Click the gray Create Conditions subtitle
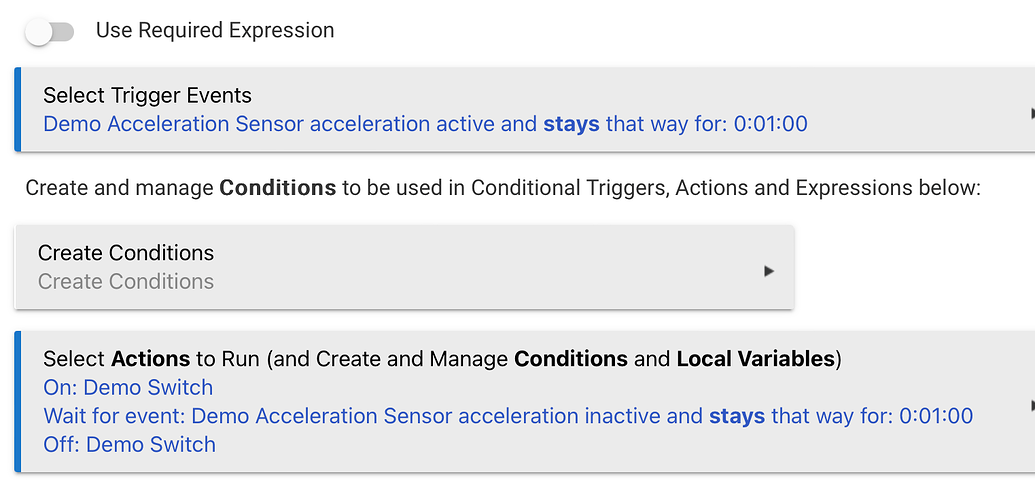This screenshot has height=480, width=1035. click(126, 282)
